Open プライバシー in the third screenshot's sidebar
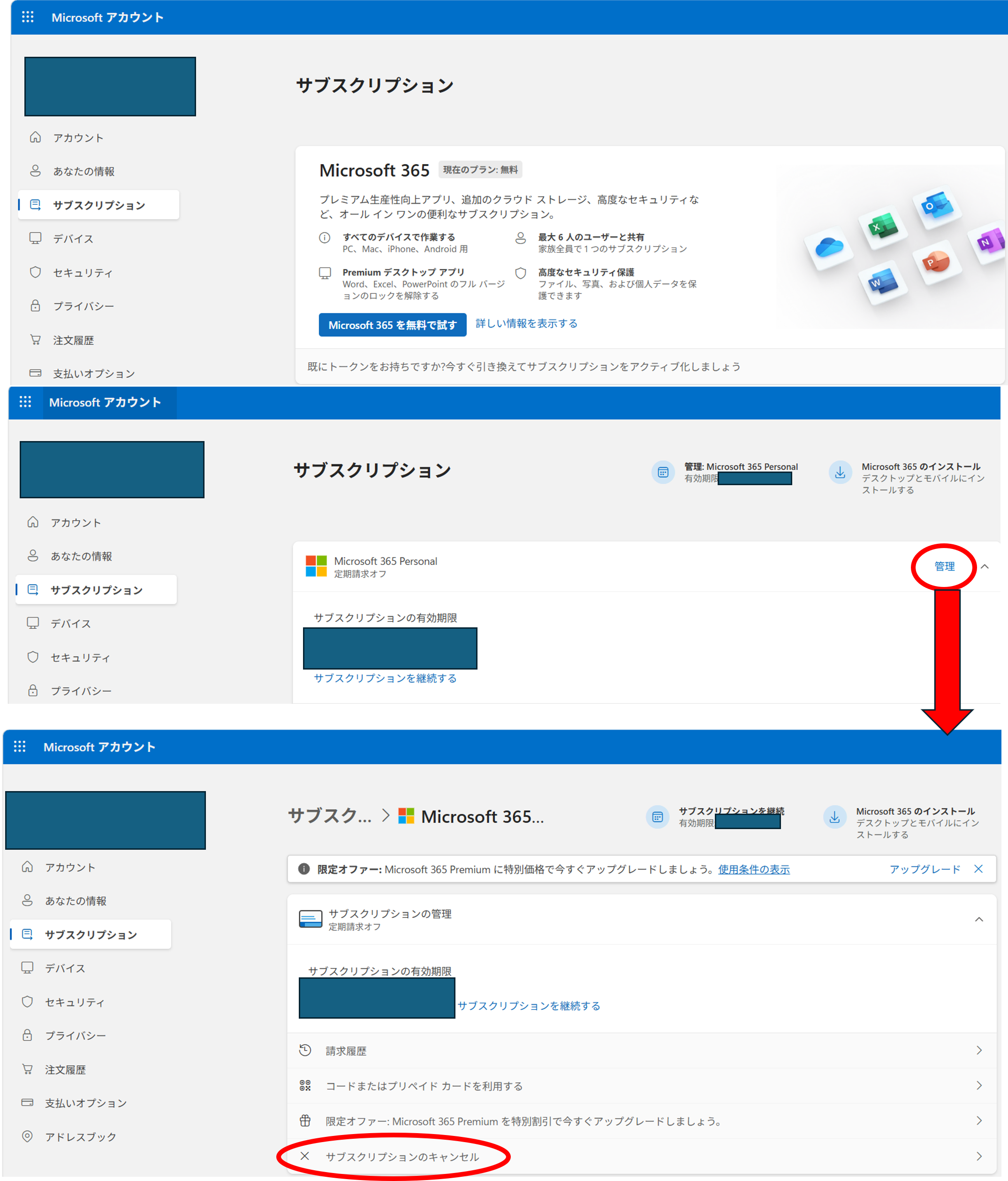 click(75, 1036)
